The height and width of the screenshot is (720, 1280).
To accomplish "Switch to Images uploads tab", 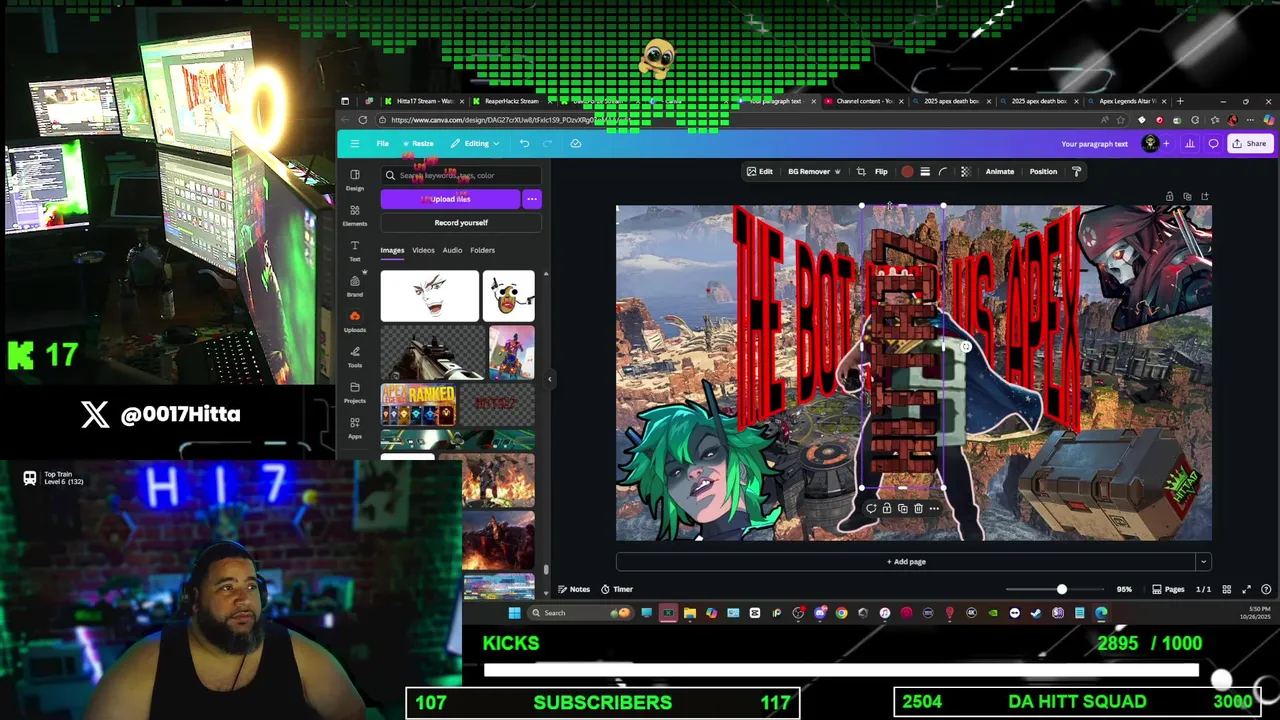I will 392,250.
